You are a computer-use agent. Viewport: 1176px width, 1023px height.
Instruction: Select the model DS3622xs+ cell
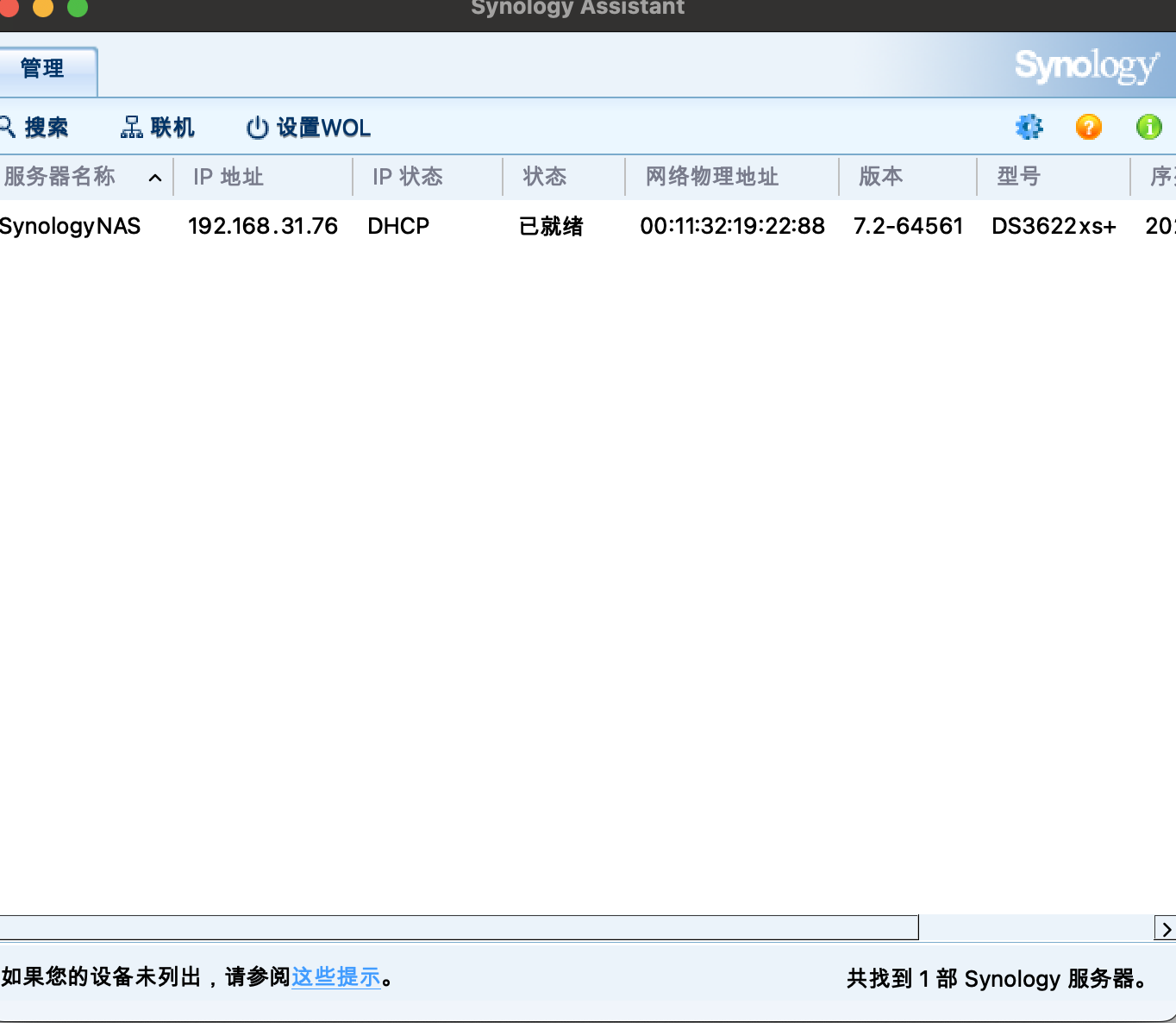[1054, 226]
